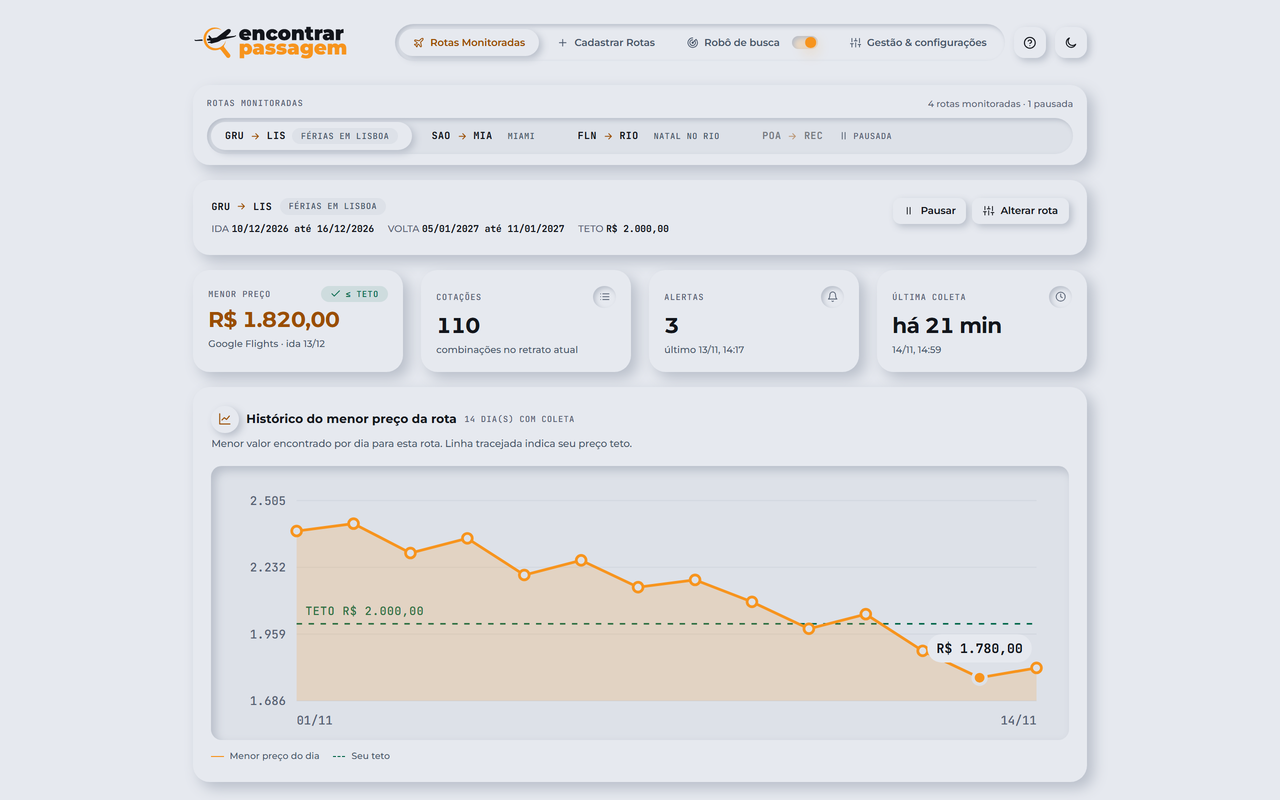Click the bell icon on Alertas card

832,296
